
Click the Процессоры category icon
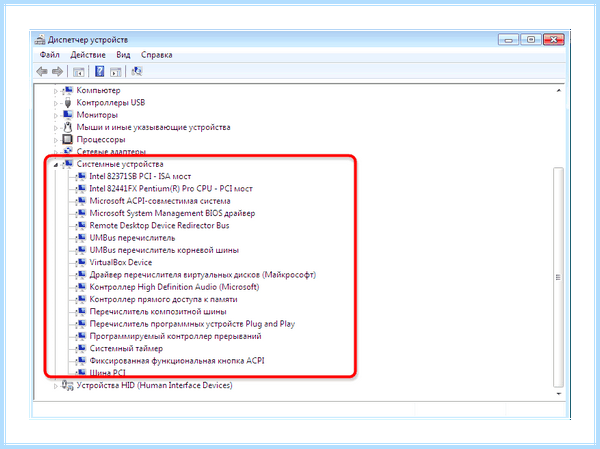tap(68, 139)
